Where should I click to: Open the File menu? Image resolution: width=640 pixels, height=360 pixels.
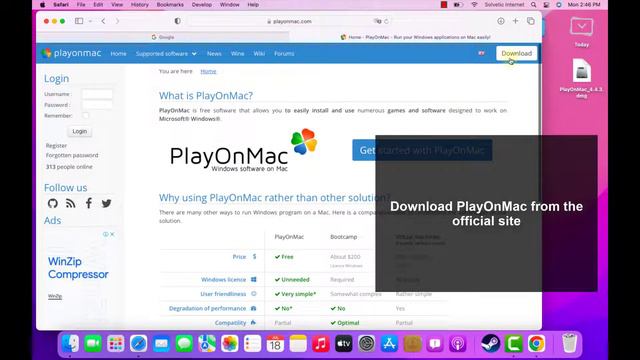point(81,4)
